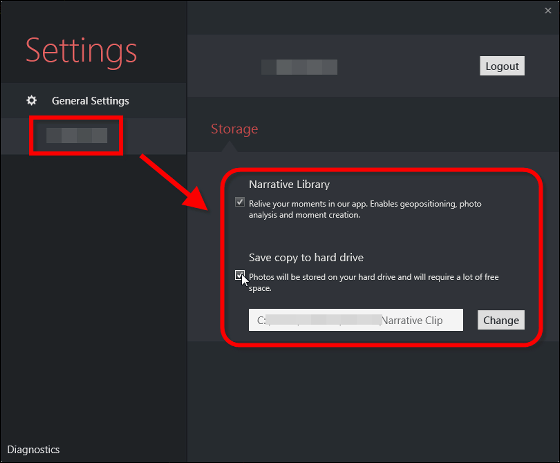This screenshot has width=560, height=463.
Task: Switch to the Storage tab
Action: [x=234, y=129]
